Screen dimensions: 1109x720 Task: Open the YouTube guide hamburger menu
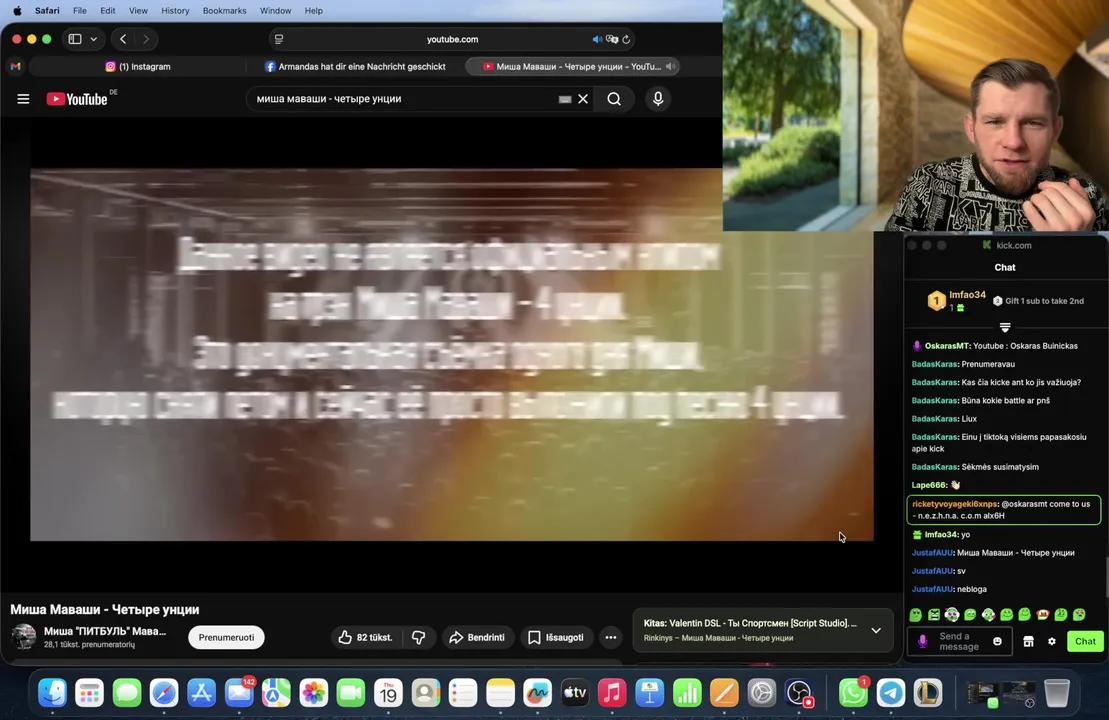tap(23, 99)
